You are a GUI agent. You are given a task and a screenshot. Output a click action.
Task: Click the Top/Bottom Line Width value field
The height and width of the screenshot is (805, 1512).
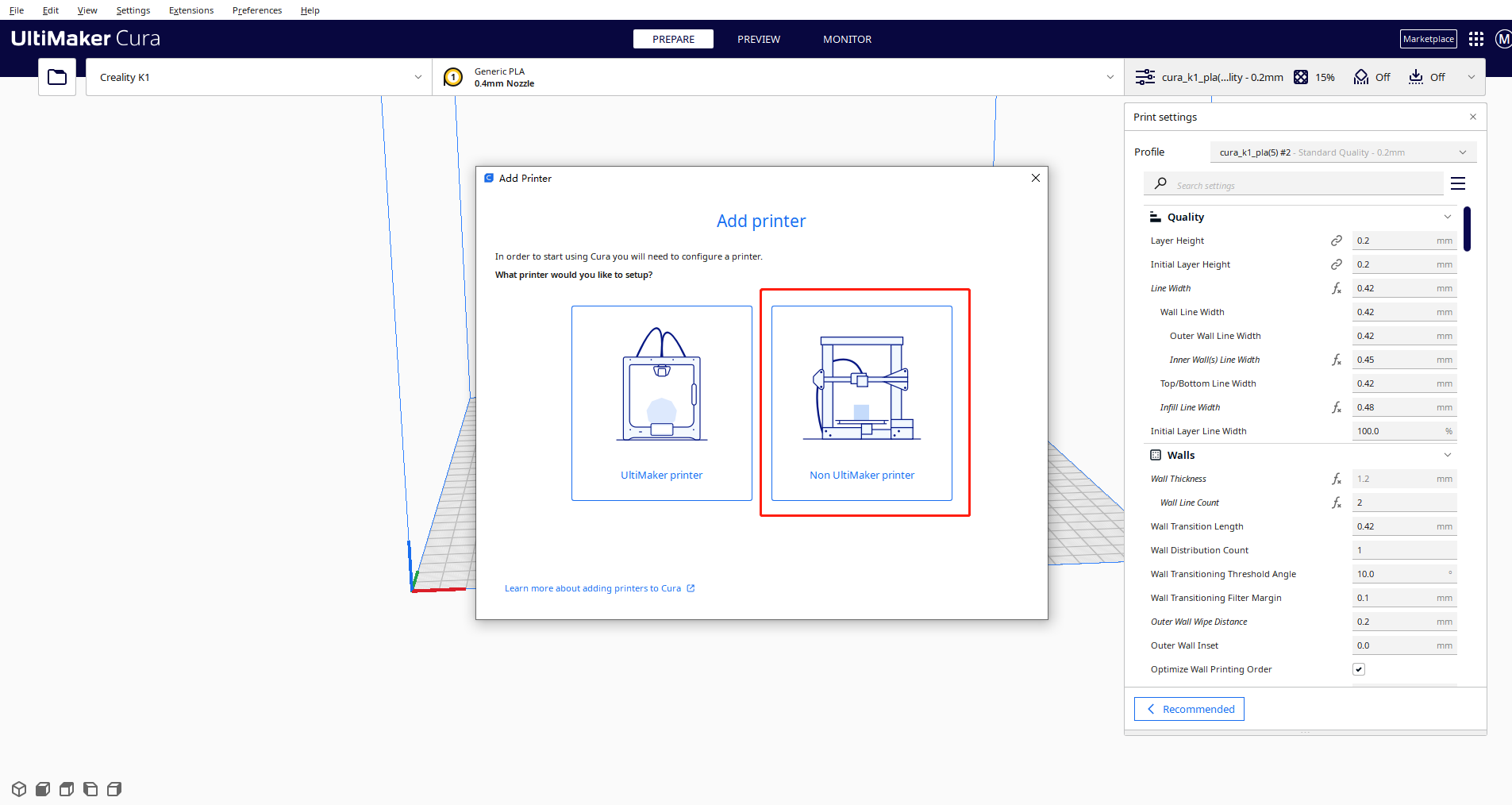[x=1404, y=383]
